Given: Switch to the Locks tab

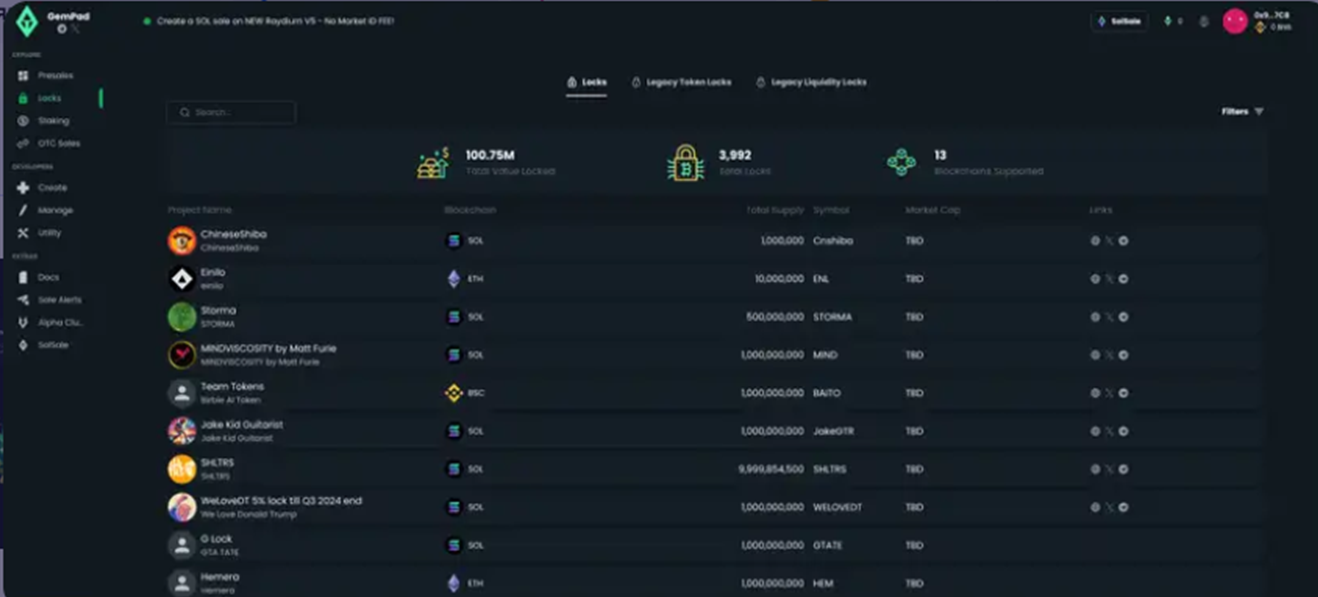Looking at the screenshot, I should pos(587,82).
